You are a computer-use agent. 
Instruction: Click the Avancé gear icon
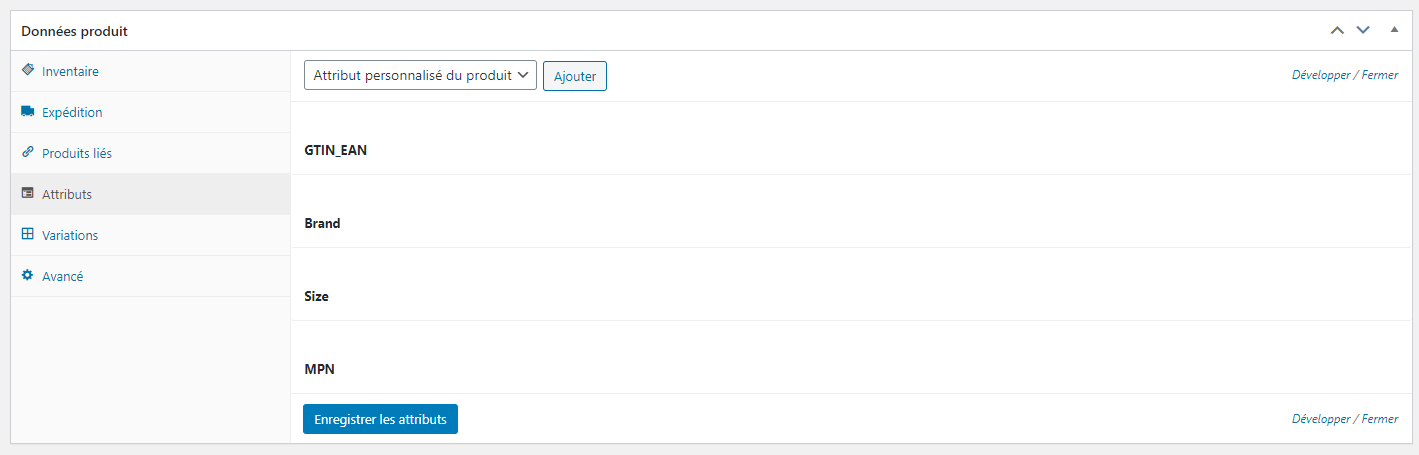(x=28, y=276)
